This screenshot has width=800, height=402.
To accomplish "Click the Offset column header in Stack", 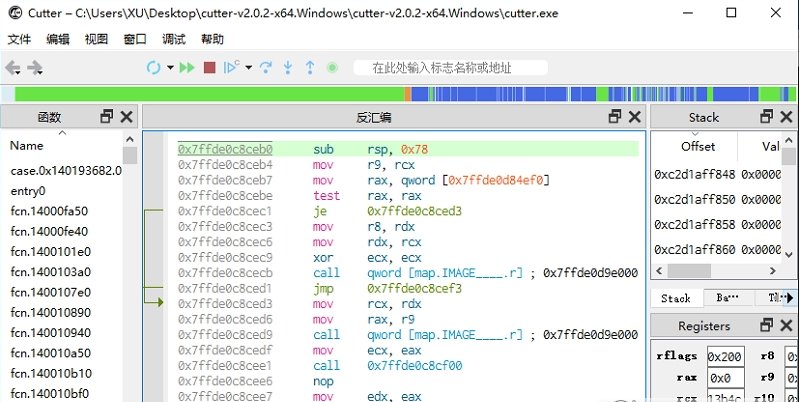I will point(698,147).
